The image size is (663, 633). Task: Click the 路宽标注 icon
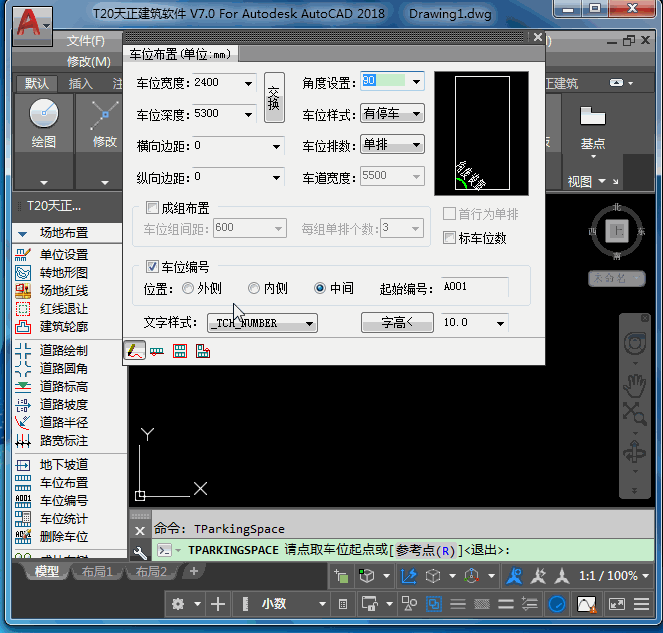click(23, 441)
